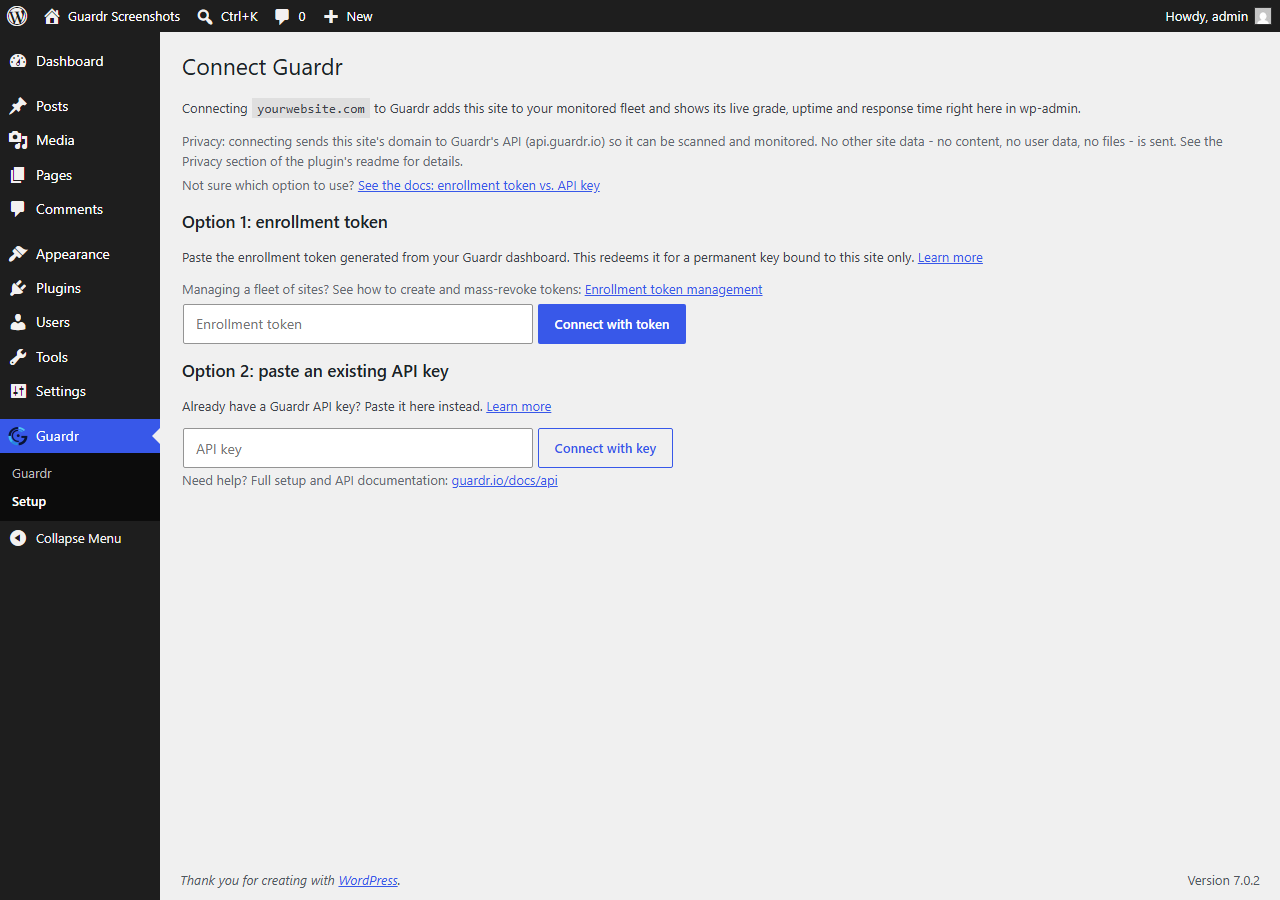Click the Dashboard gauge icon
Image resolution: width=1280 pixels, height=900 pixels.
pyautogui.click(x=18, y=61)
